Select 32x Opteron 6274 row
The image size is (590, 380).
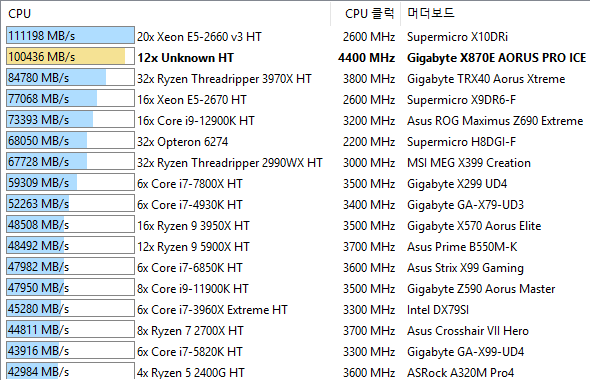click(182, 142)
